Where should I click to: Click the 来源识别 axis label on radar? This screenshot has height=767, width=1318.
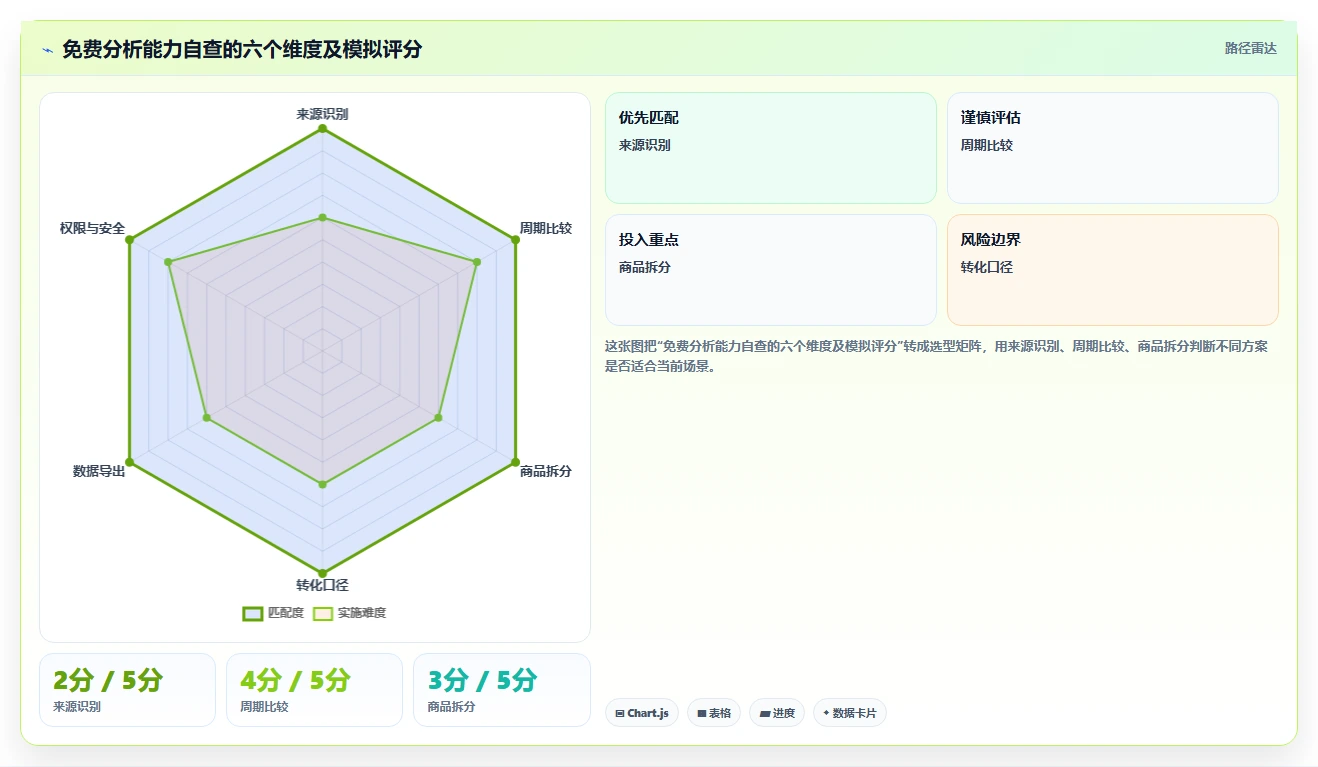(322, 114)
